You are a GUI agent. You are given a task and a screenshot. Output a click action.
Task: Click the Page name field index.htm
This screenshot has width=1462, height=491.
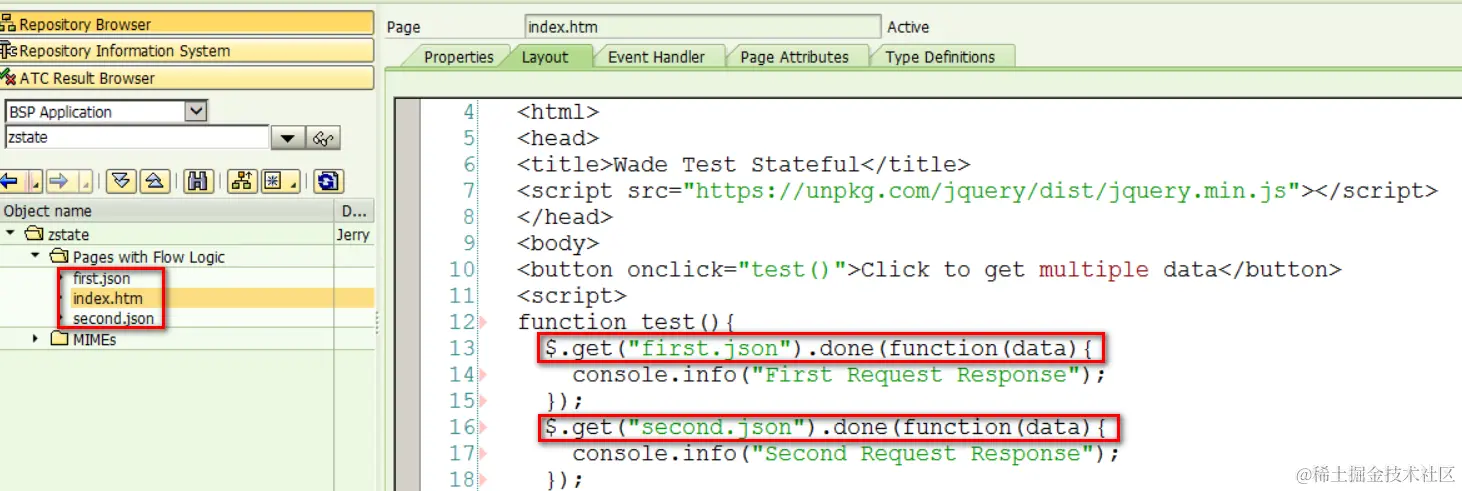pos(702,27)
